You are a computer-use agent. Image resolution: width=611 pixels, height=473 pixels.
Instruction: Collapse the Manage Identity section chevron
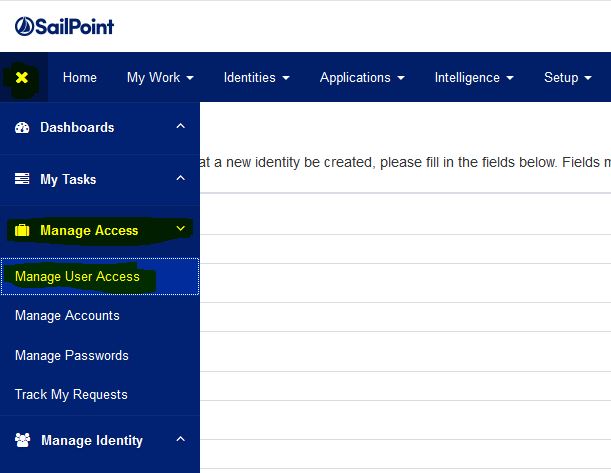click(x=180, y=440)
